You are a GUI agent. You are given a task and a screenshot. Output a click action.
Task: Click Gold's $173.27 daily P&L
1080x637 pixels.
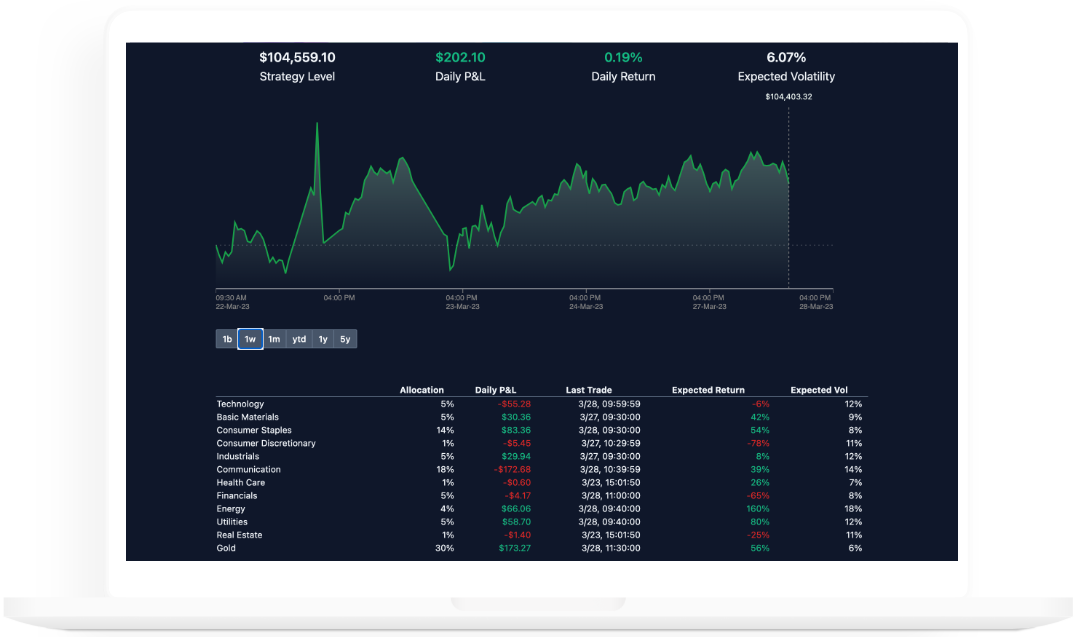click(x=515, y=548)
